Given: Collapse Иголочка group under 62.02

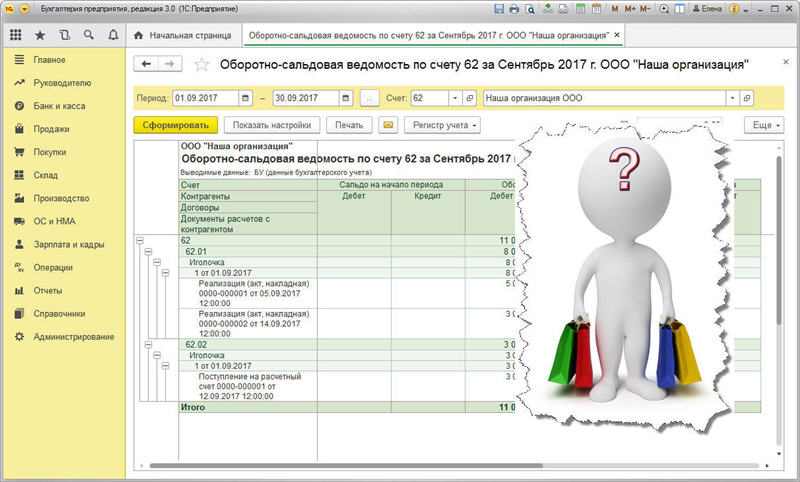Looking at the screenshot, I should point(157,355).
